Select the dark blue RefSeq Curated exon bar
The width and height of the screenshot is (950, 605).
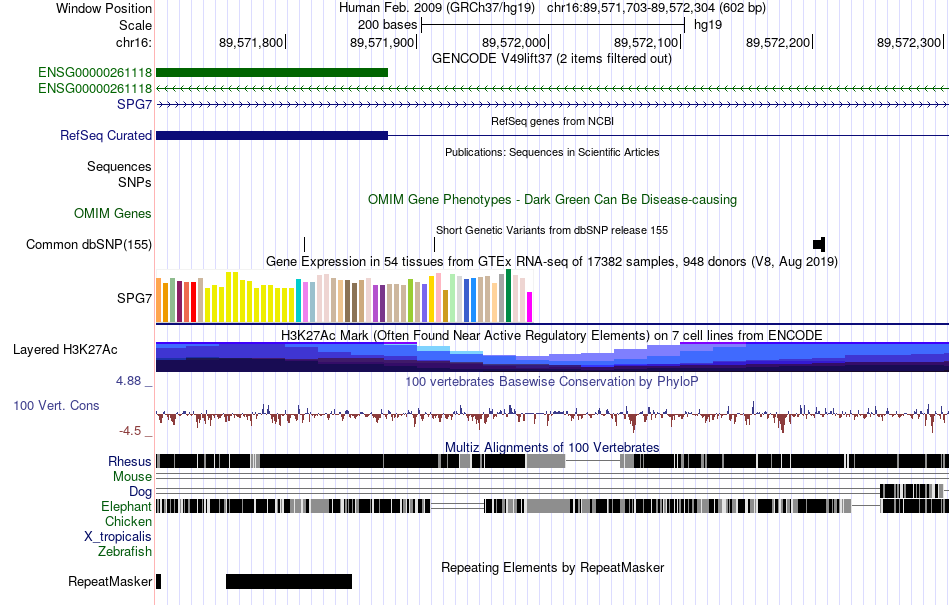tap(271, 136)
